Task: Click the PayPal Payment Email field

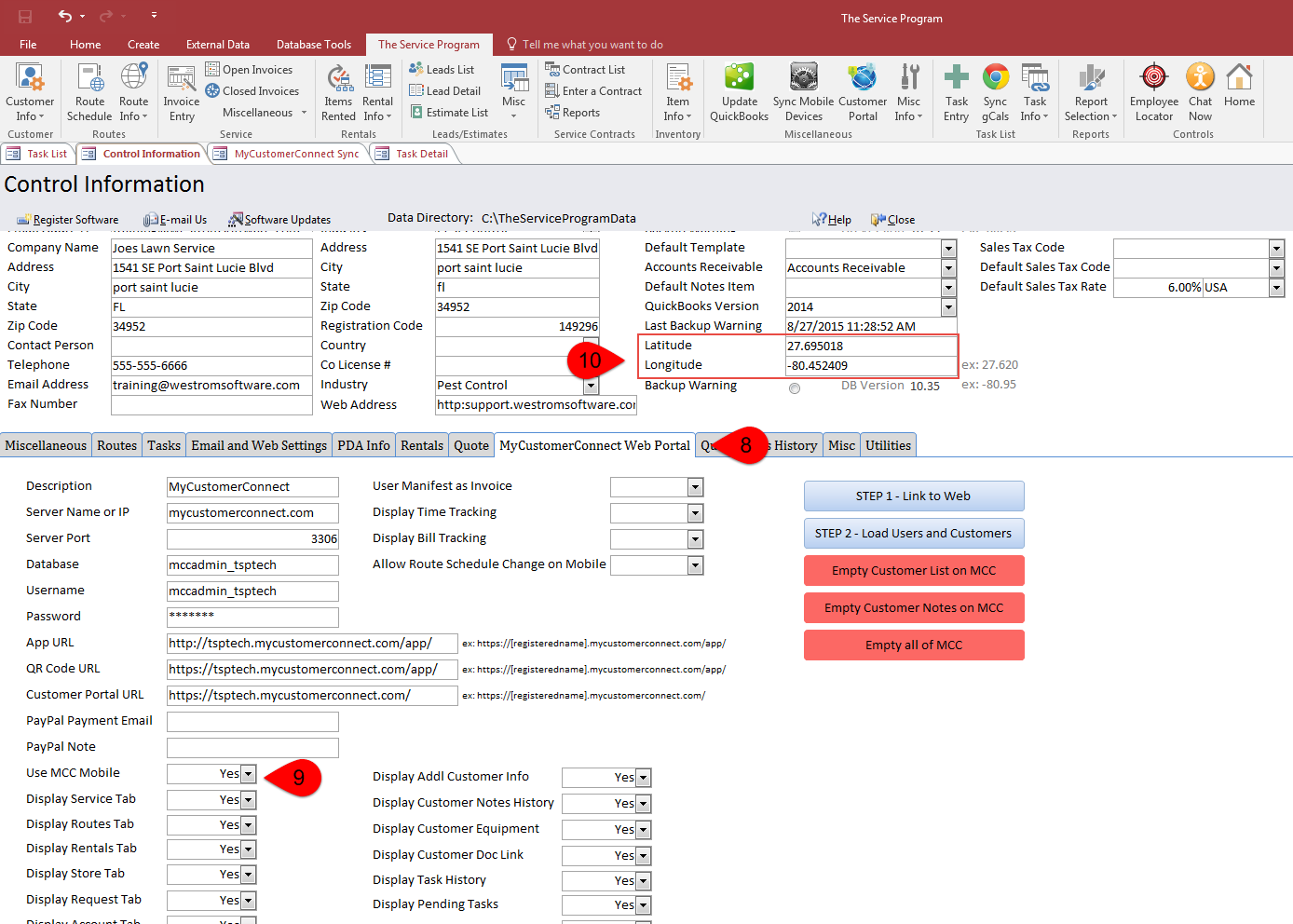Action: (x=252, y=722)
